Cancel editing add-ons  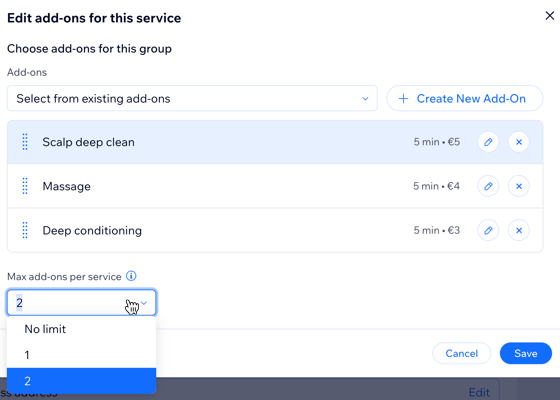[x=461, y=353]
